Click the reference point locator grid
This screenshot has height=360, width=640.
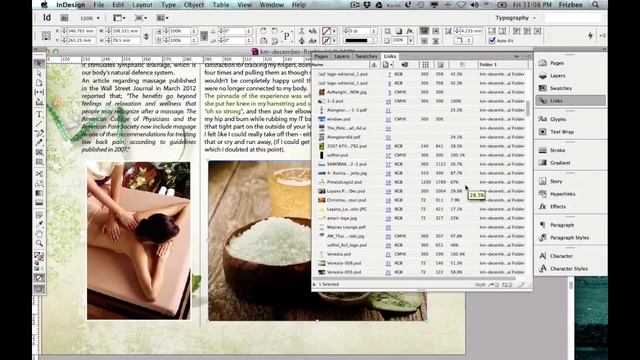coord(46,36)
